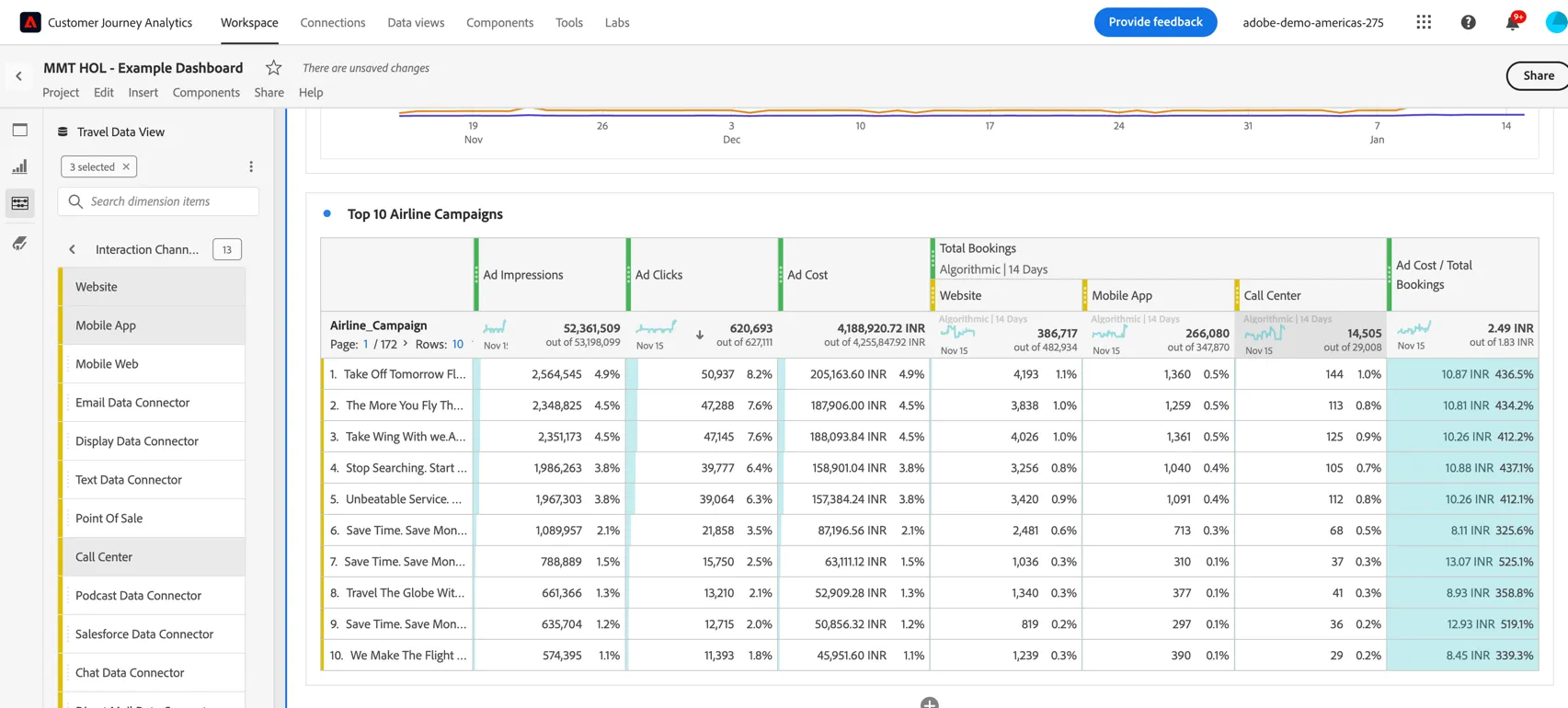Click the current page number 1 in table
Screen dimensions: 1568x708
365,344
